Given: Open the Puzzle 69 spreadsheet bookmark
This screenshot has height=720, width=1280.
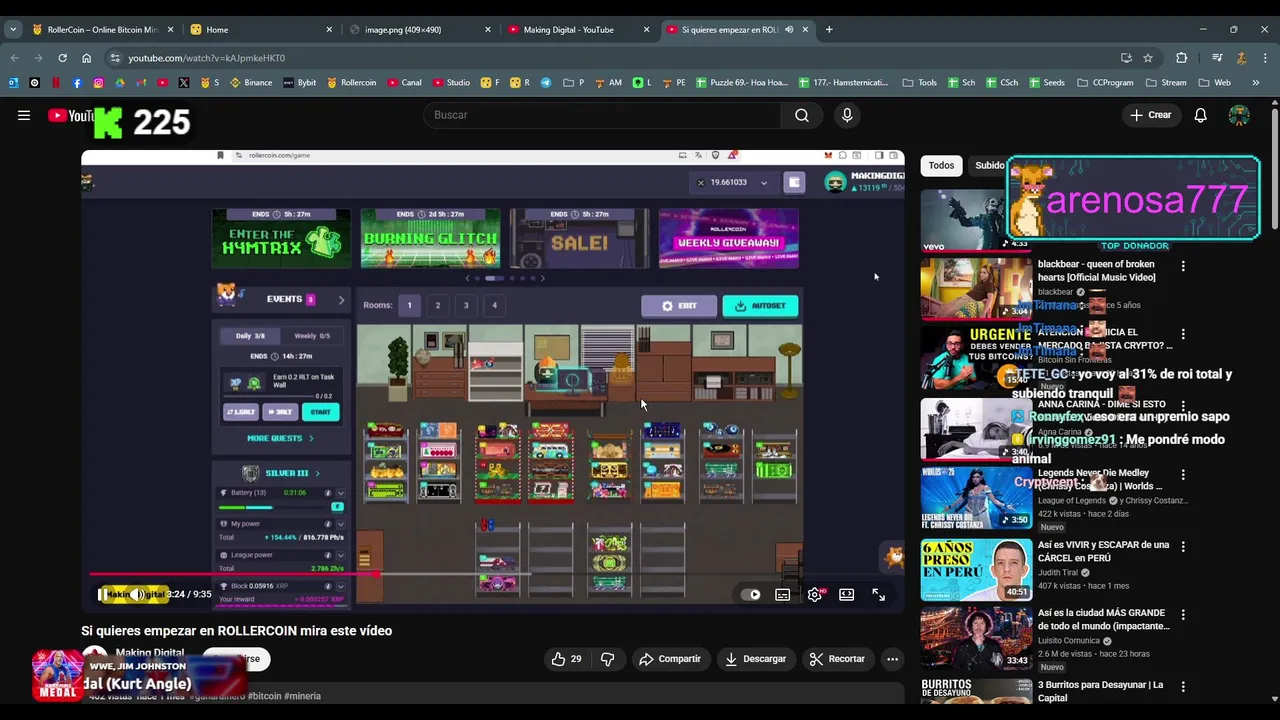Looking at the screenshot, I should (741, 82).
